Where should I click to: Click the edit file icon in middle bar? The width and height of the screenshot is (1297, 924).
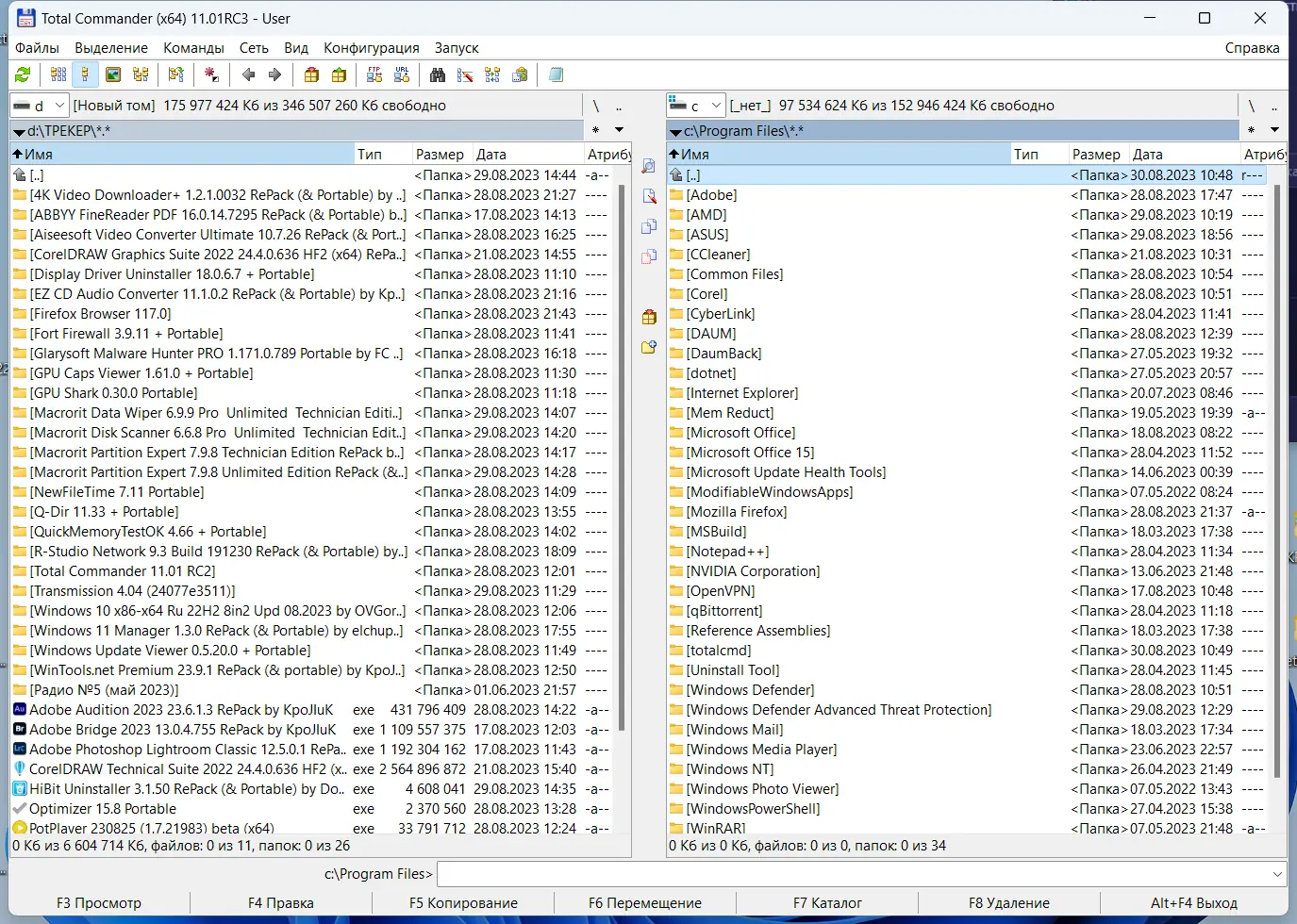point(649,196)
